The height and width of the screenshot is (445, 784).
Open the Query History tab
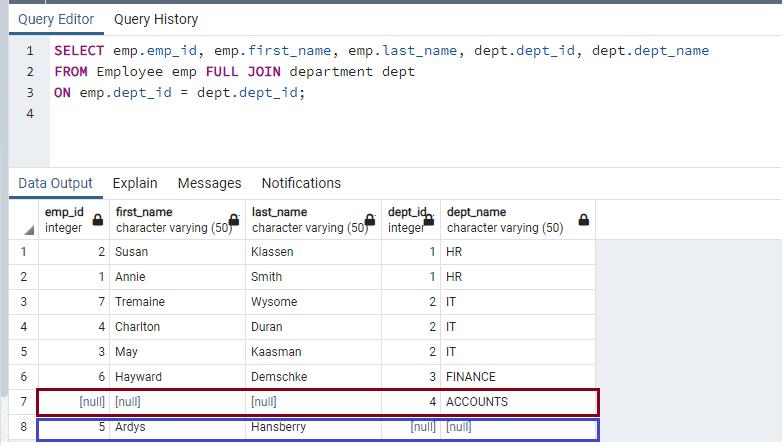pos(156,19)
